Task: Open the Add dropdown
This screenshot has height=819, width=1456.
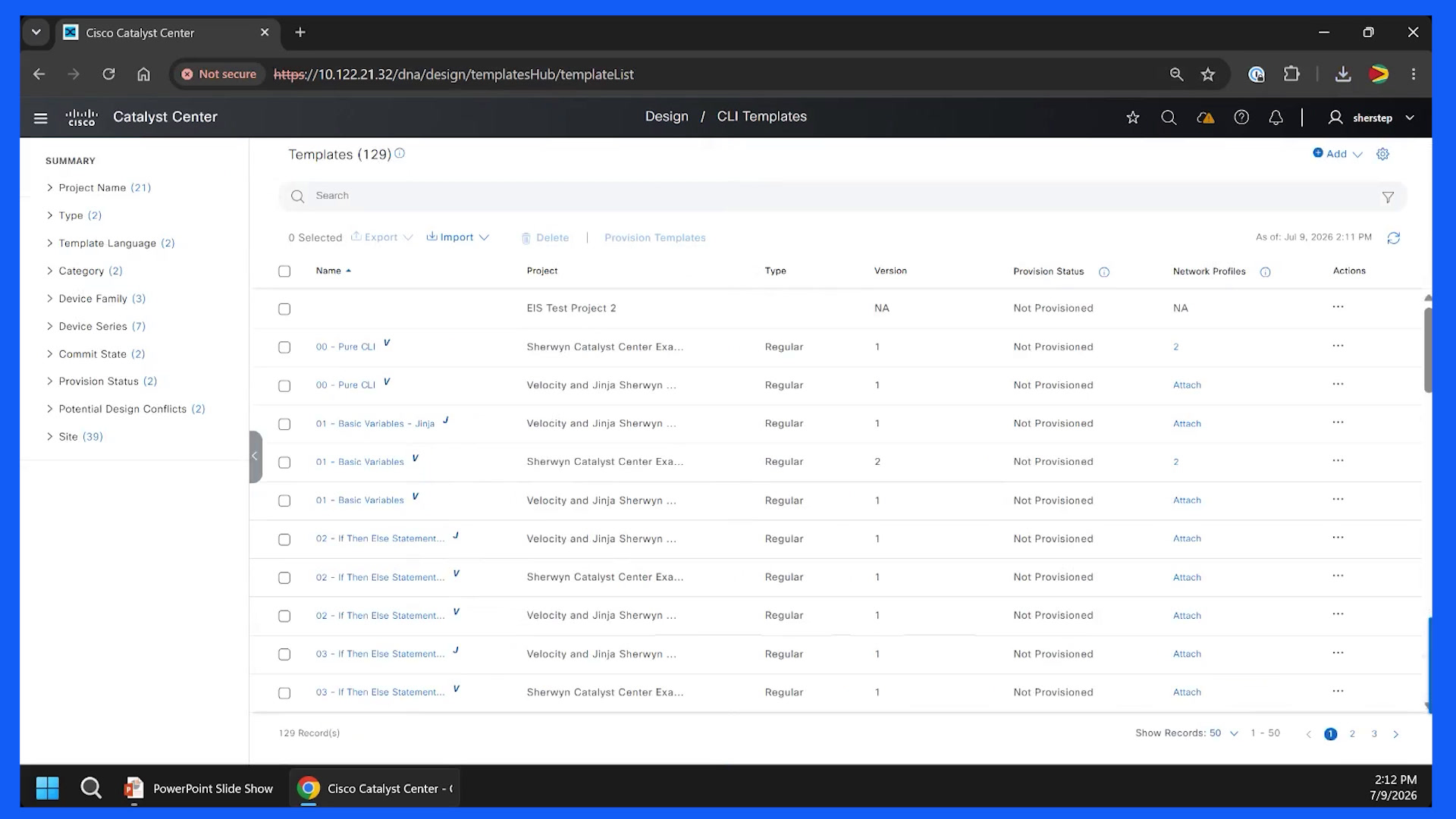Action: click(x=1338, y=154)
